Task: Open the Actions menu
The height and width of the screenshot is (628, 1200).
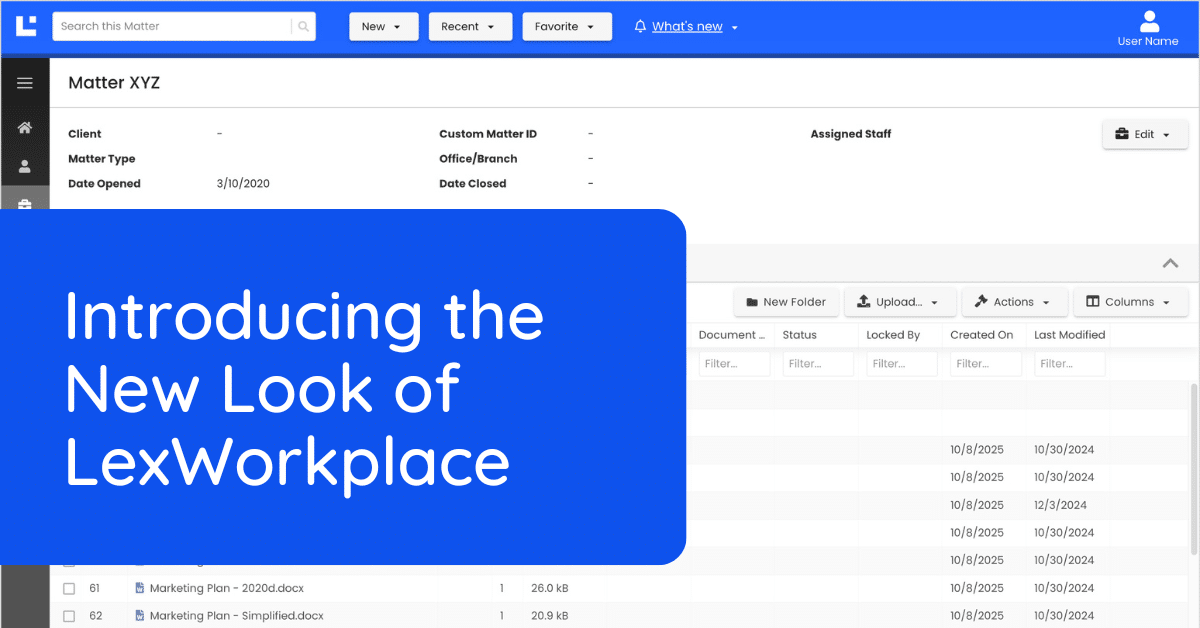Action: click(1014, 302)
